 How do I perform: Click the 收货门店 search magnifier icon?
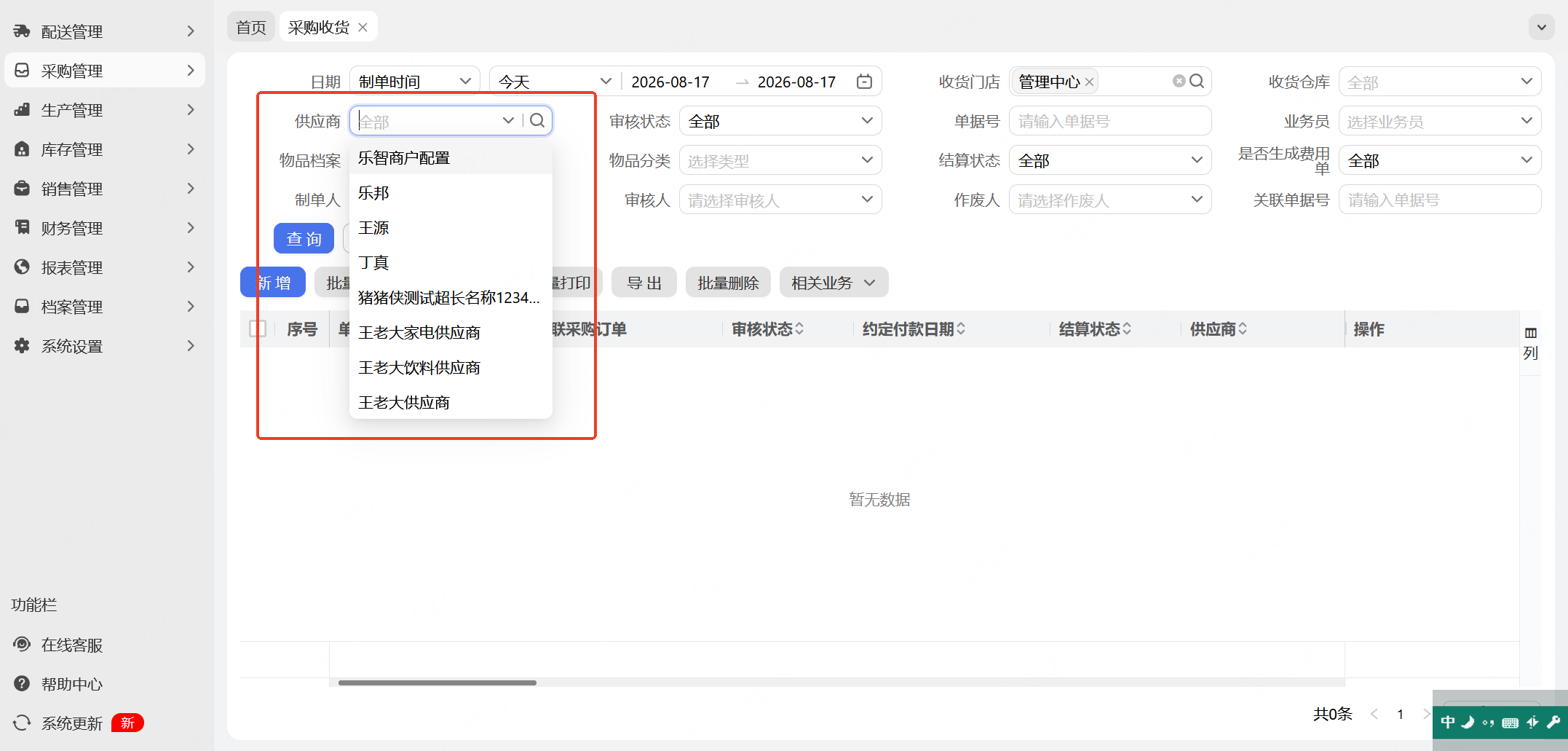(1197, 82)
